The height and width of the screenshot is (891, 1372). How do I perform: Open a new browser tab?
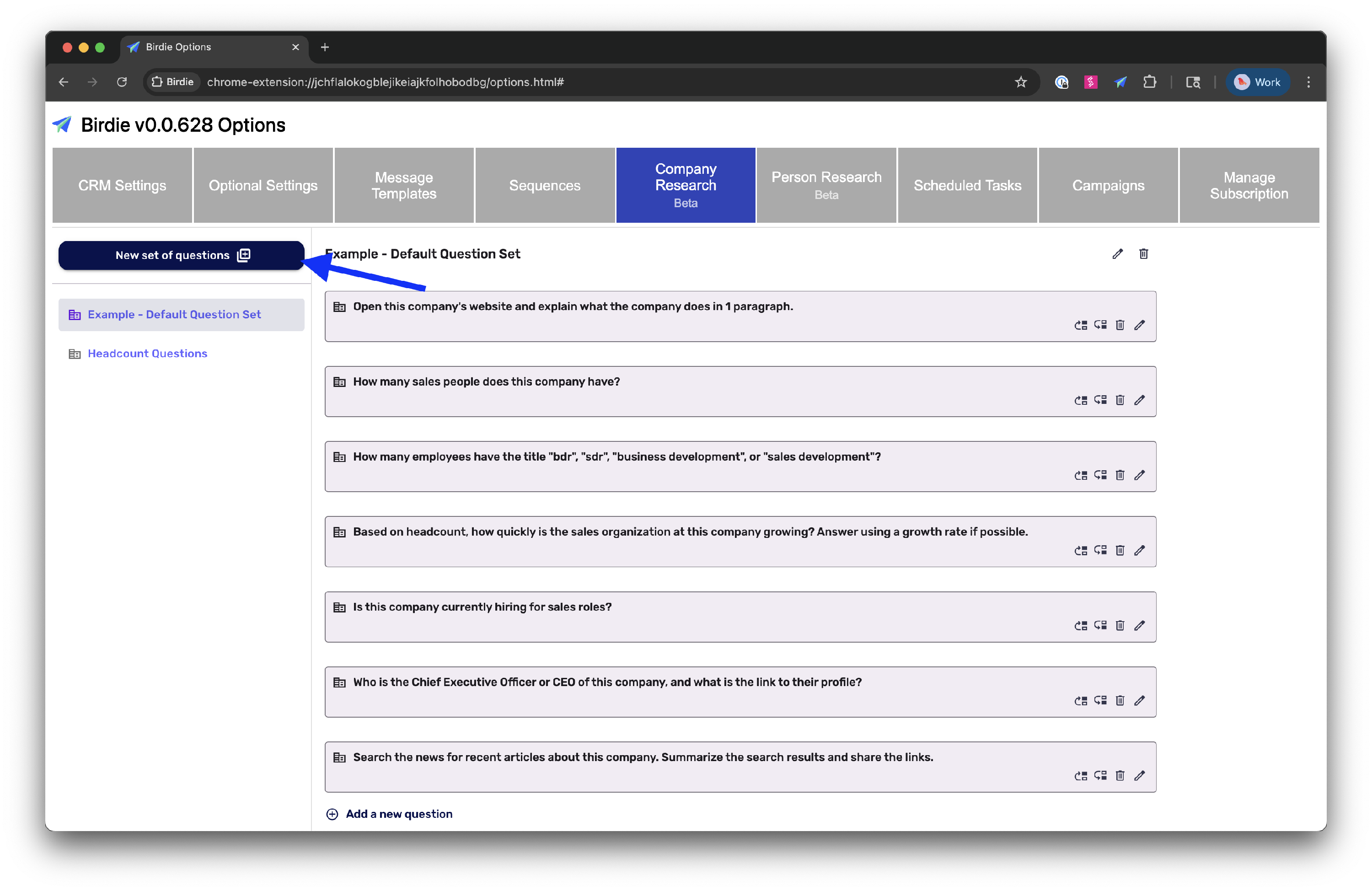(x=325, y=47)
